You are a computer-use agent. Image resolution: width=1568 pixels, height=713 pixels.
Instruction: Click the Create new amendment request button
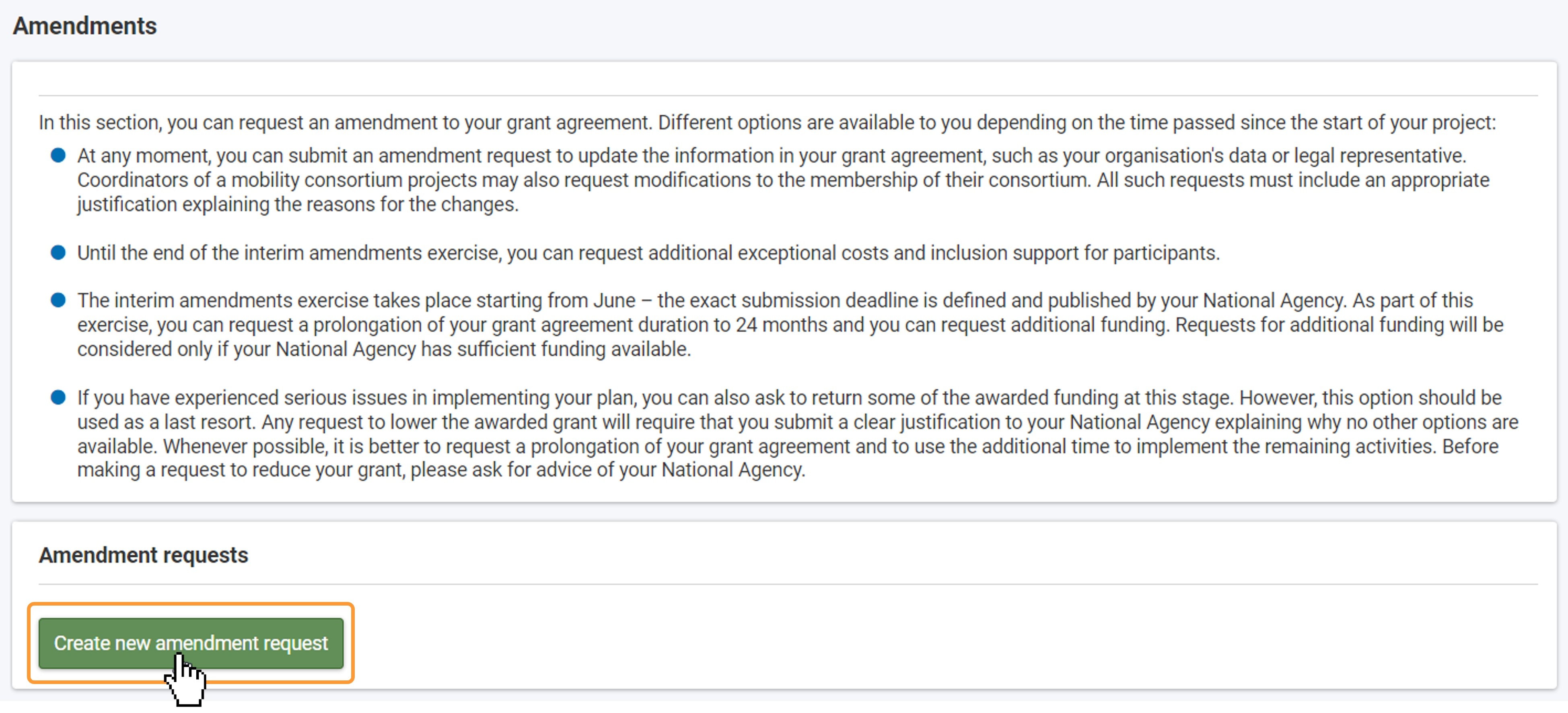[x=191, y=643]
